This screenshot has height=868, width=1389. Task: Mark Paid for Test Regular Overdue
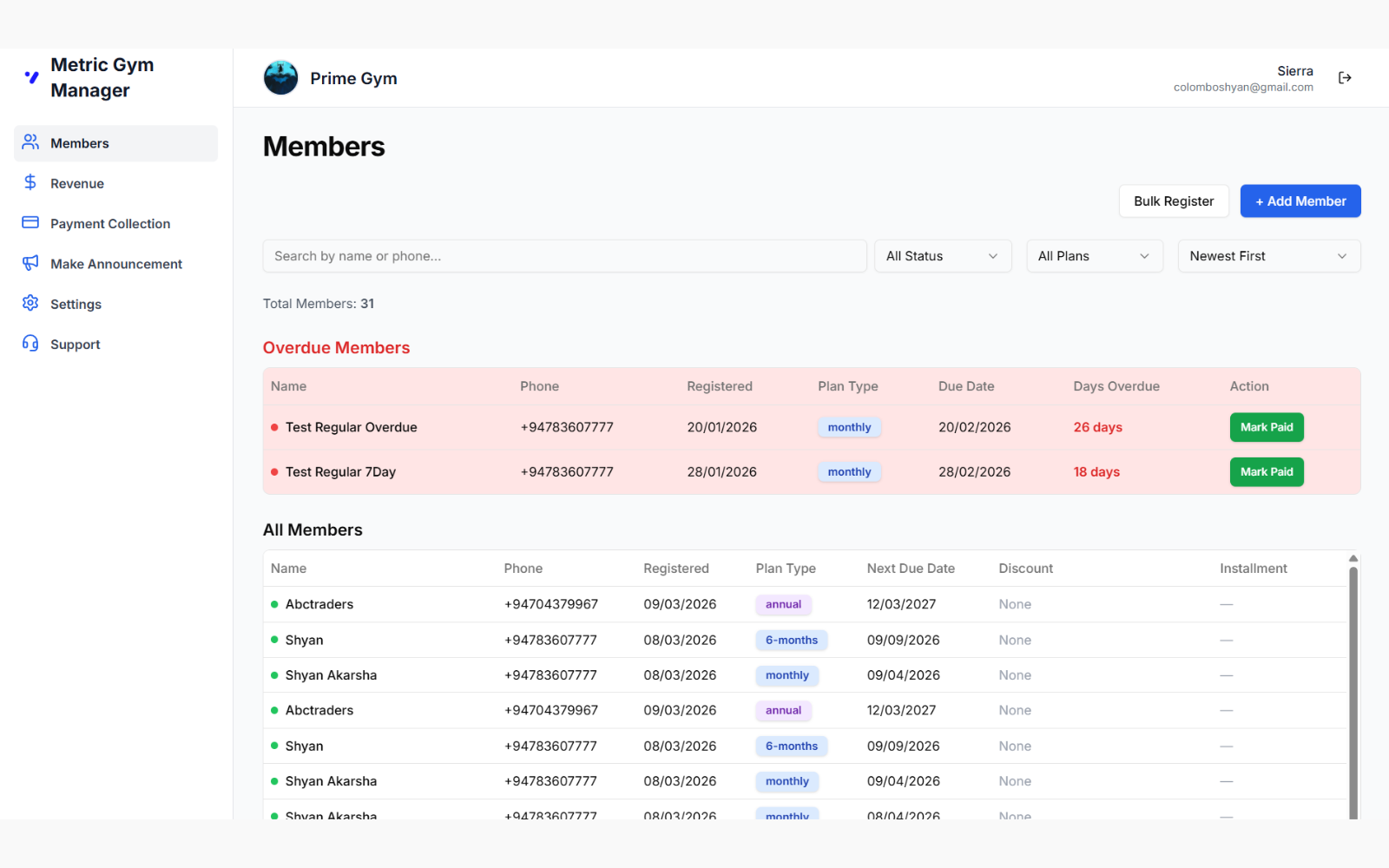click(x=1267, y=427)
